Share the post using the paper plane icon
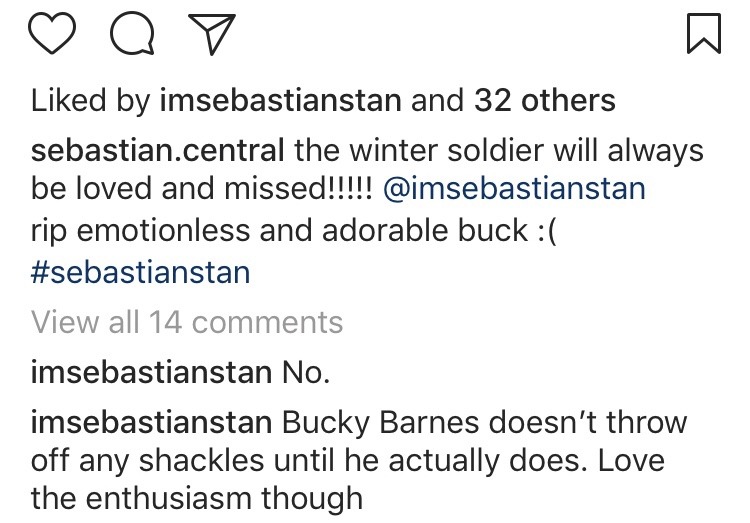 (209, 37)
